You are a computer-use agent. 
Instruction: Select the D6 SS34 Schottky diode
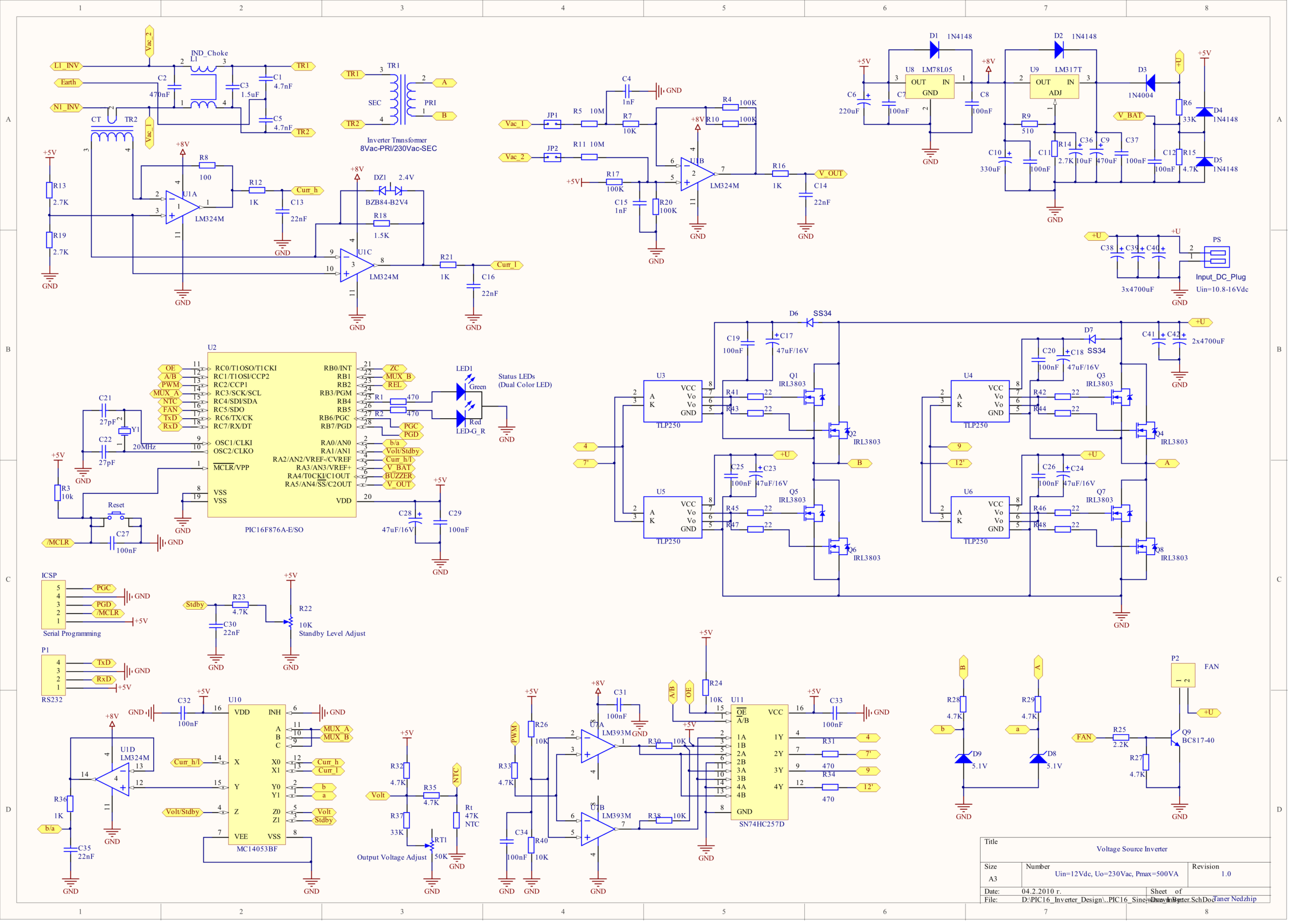pos(810,322)
